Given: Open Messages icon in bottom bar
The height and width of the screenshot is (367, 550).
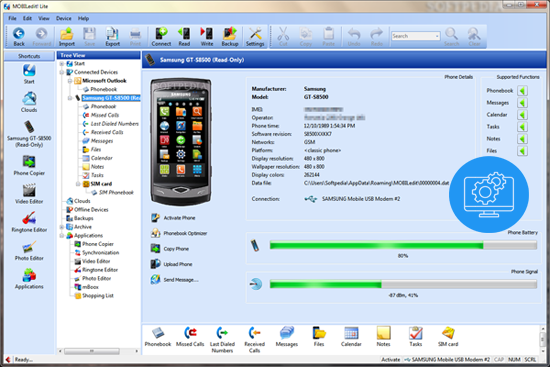Looking at the screenshot, I should (287, 337).
